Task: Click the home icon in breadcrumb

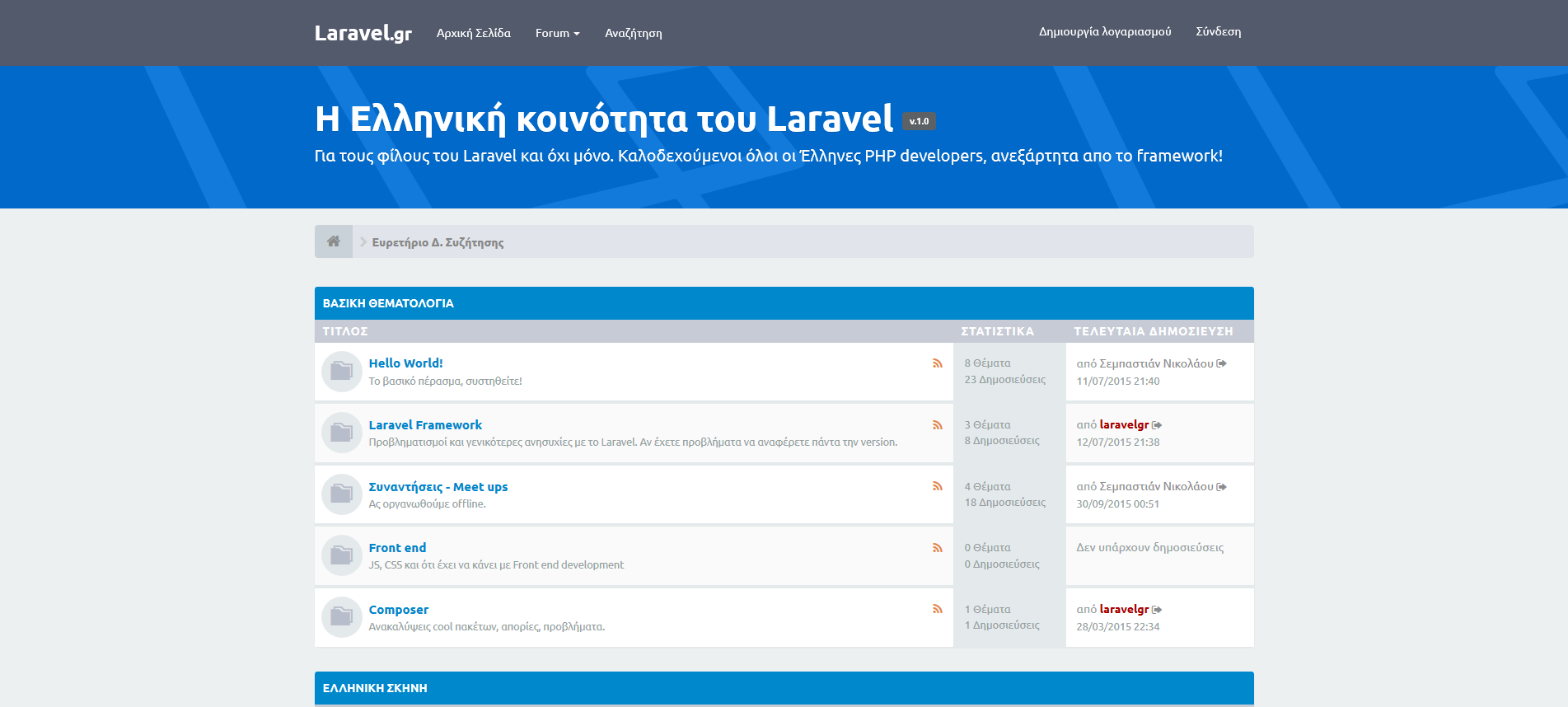Action: click(334, 241)
